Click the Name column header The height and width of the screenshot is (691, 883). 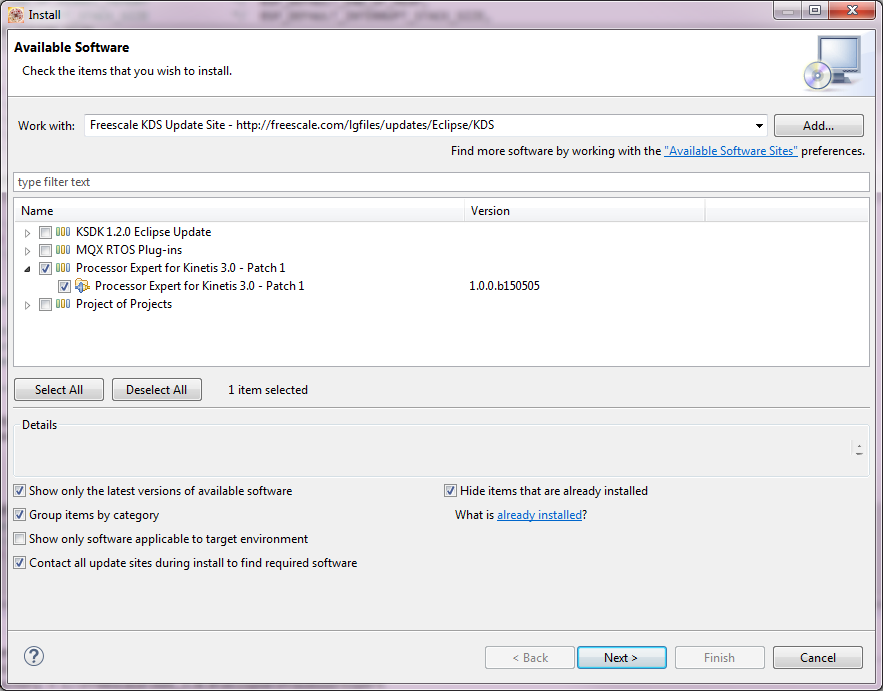click(x=239, y=211)
